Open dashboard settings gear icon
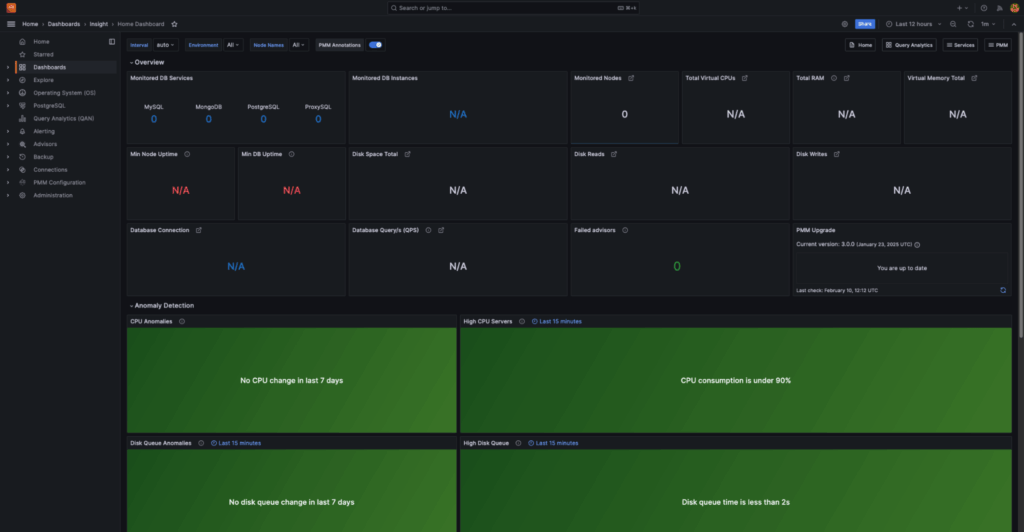 pyautogui.click(x=844, y=24)
